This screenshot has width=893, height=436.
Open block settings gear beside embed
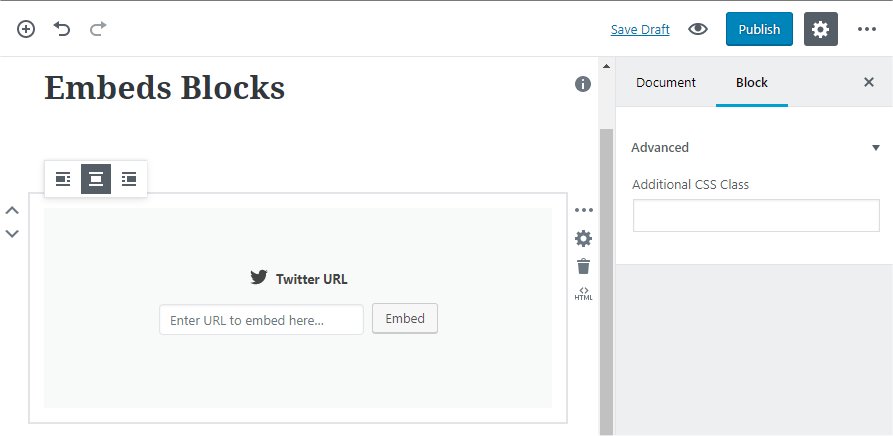[584, 238]
